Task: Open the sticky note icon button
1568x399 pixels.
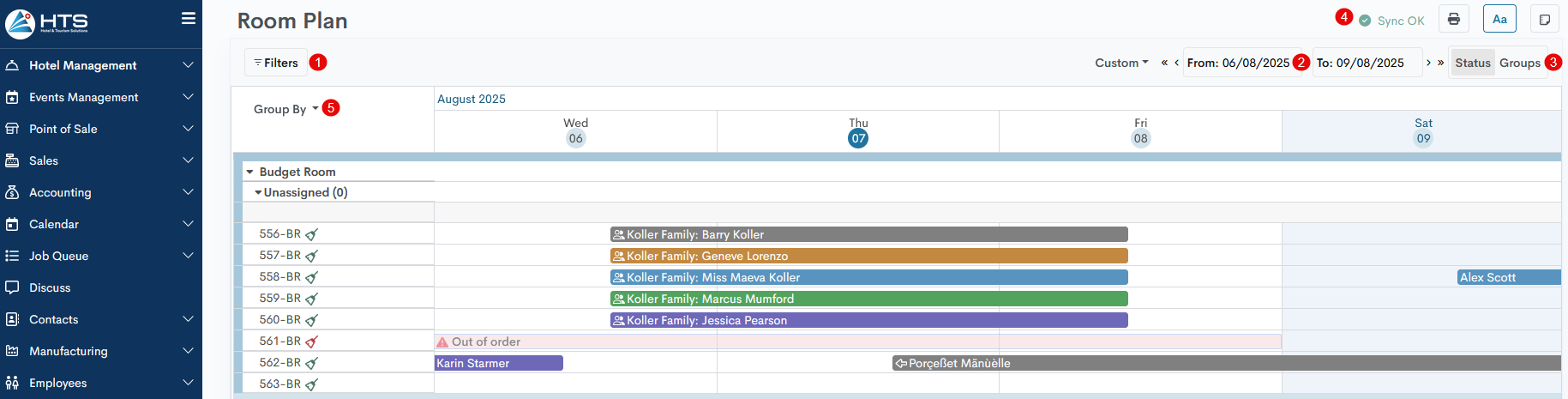Action: (x=1544, y=20)
